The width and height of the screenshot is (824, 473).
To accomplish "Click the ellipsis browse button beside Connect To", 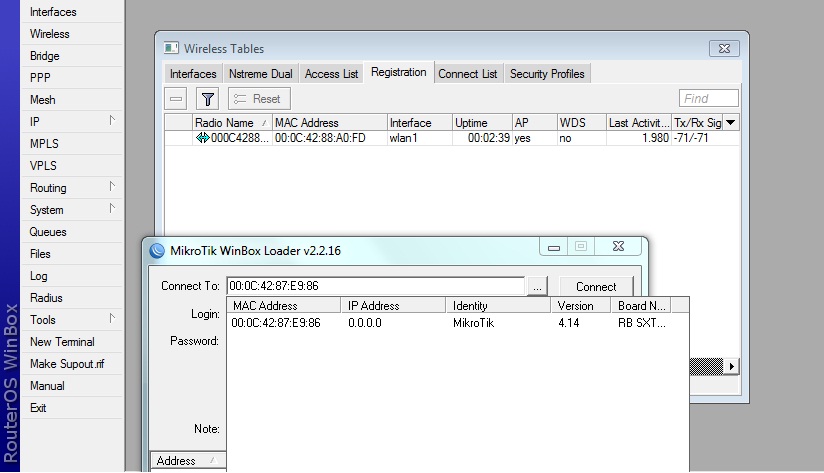I will [x=537, y=287].
